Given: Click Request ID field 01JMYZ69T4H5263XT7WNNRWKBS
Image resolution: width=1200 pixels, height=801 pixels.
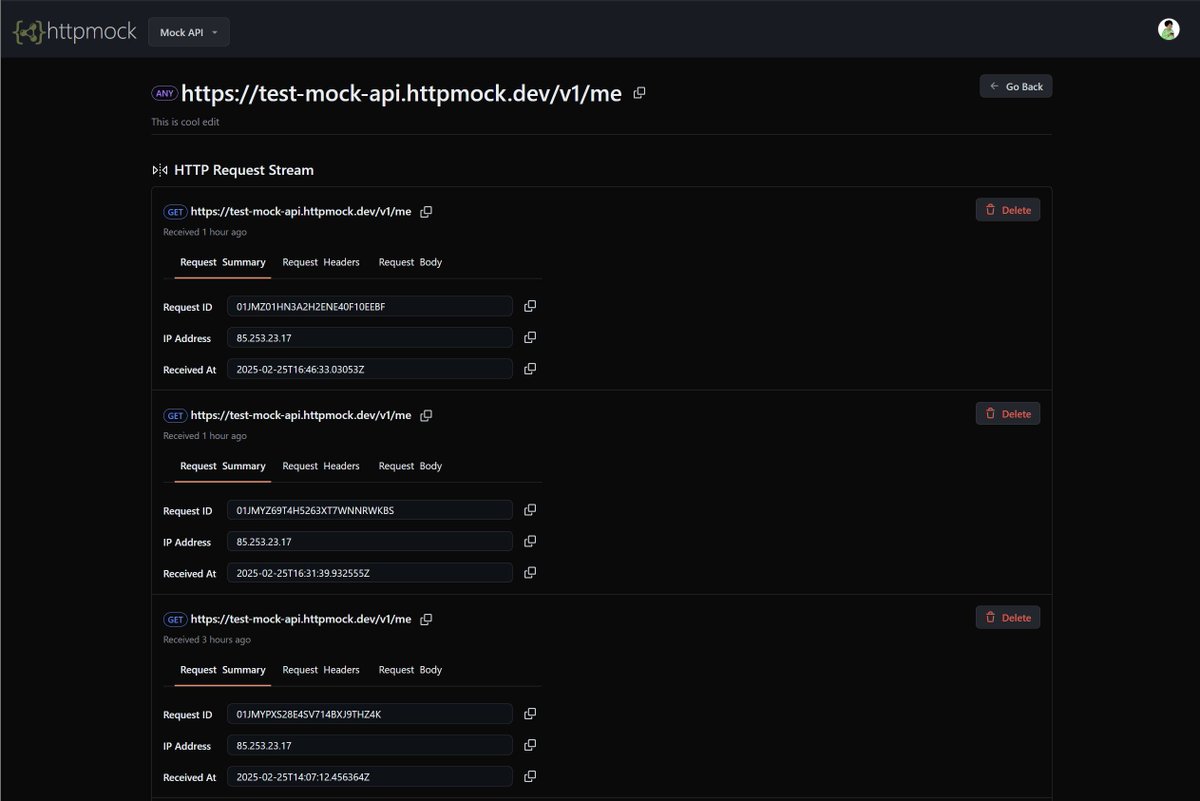Looking at the screenshot, I should coord(370,511).
